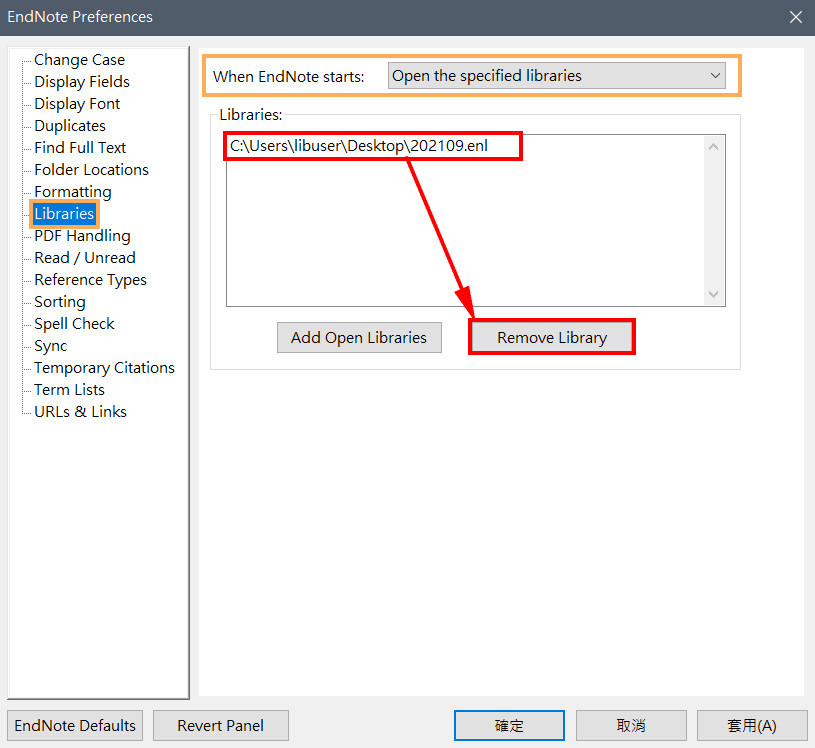
Task: Close the EndNote Preferences dialog
Action: tap(795, 17)
